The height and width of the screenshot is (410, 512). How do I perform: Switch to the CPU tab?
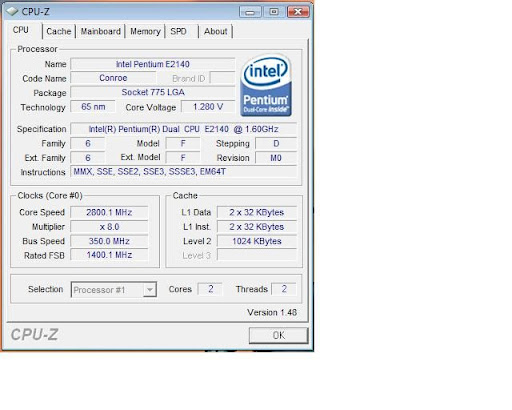coord(21,30)
